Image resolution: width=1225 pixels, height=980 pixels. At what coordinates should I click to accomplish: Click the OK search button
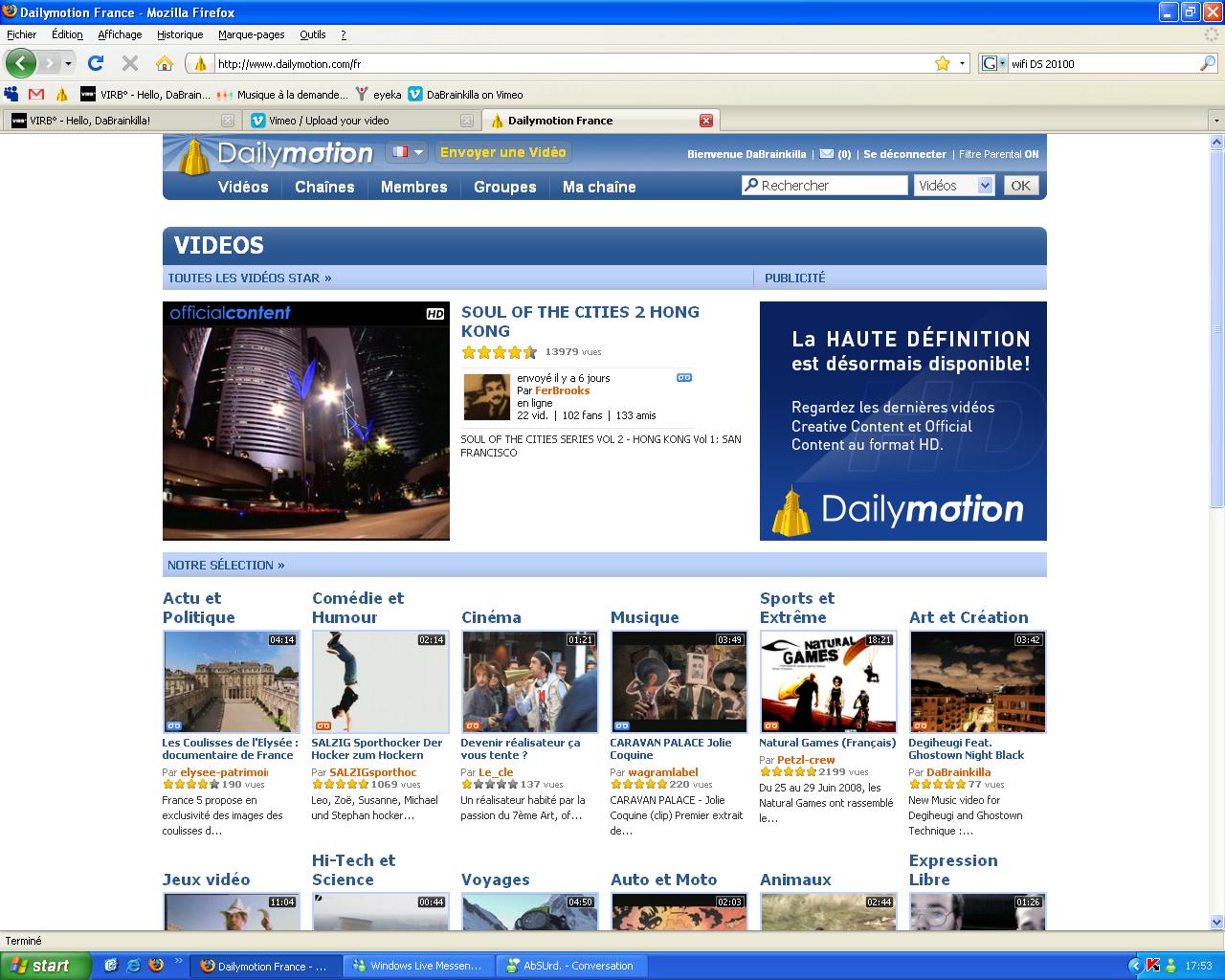pyautogui.click(x=1021, y=186)
